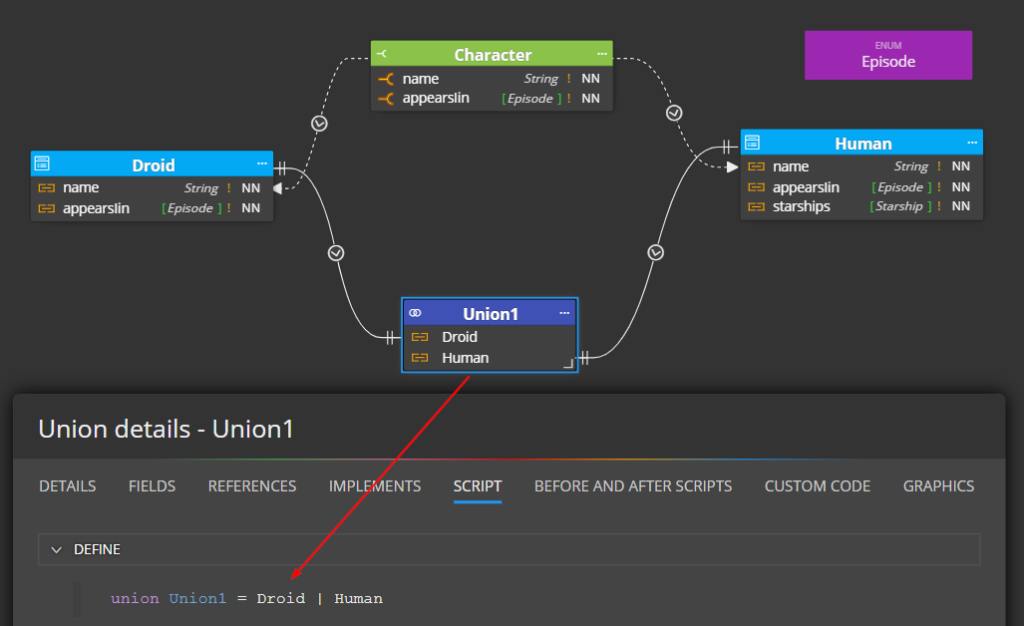Click the Droid appearsIin field icon
The image size is (1024, 626).
pos(46,208)
